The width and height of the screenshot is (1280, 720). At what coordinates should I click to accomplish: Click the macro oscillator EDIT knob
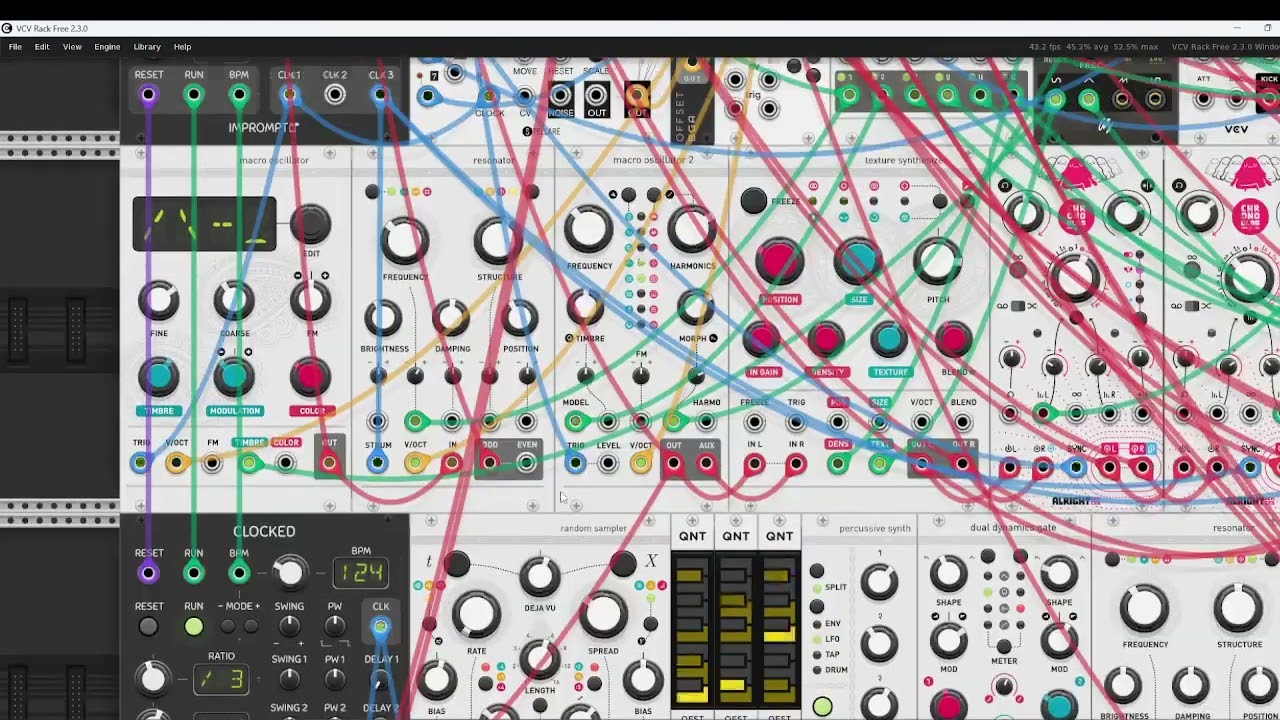[310, 224]
